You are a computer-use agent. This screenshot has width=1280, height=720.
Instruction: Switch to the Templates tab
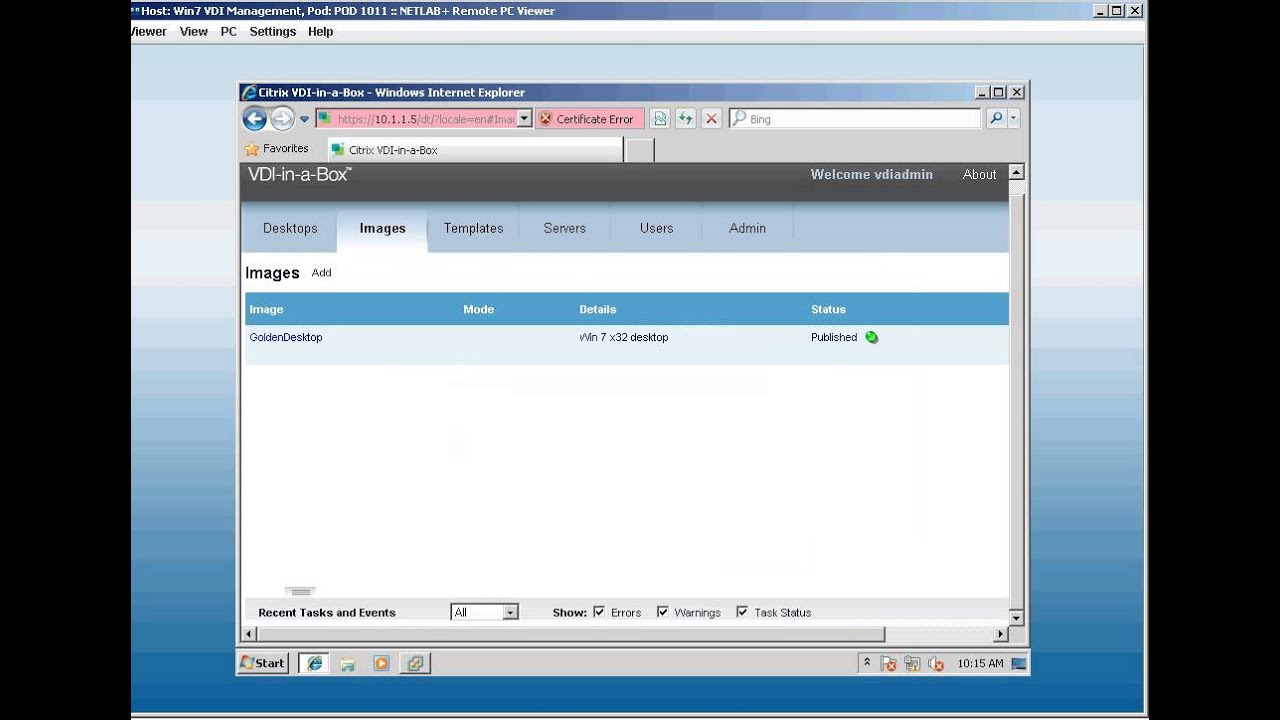474,228
